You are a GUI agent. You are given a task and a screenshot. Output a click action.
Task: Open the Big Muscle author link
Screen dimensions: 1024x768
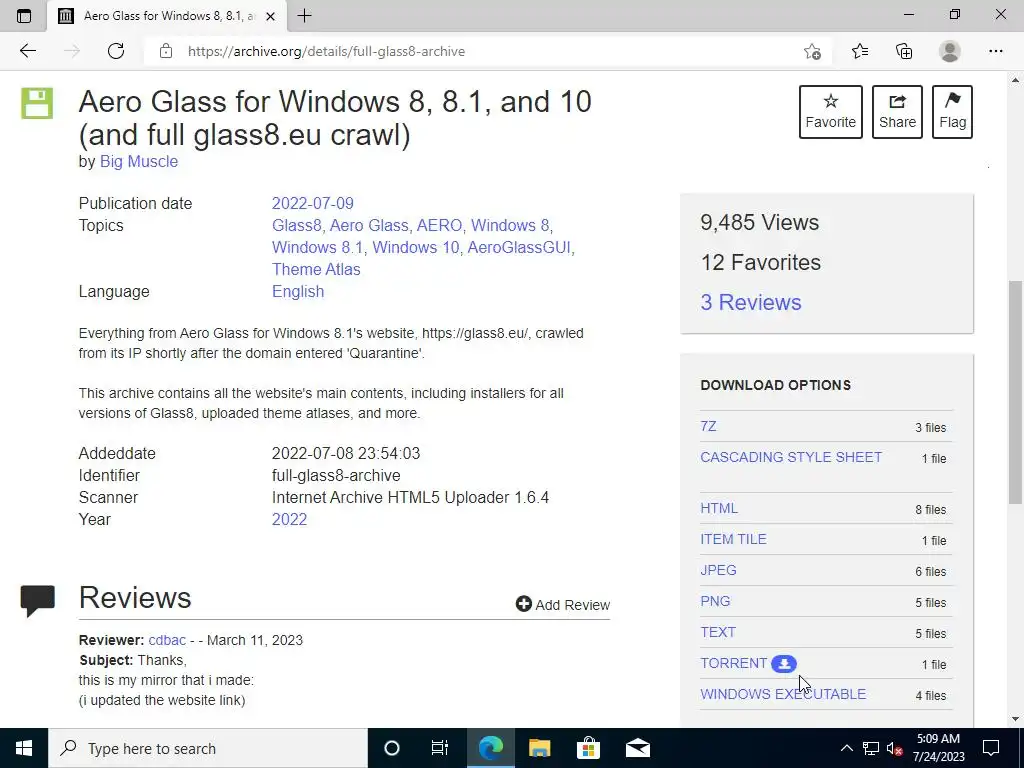tap(138, 161)
